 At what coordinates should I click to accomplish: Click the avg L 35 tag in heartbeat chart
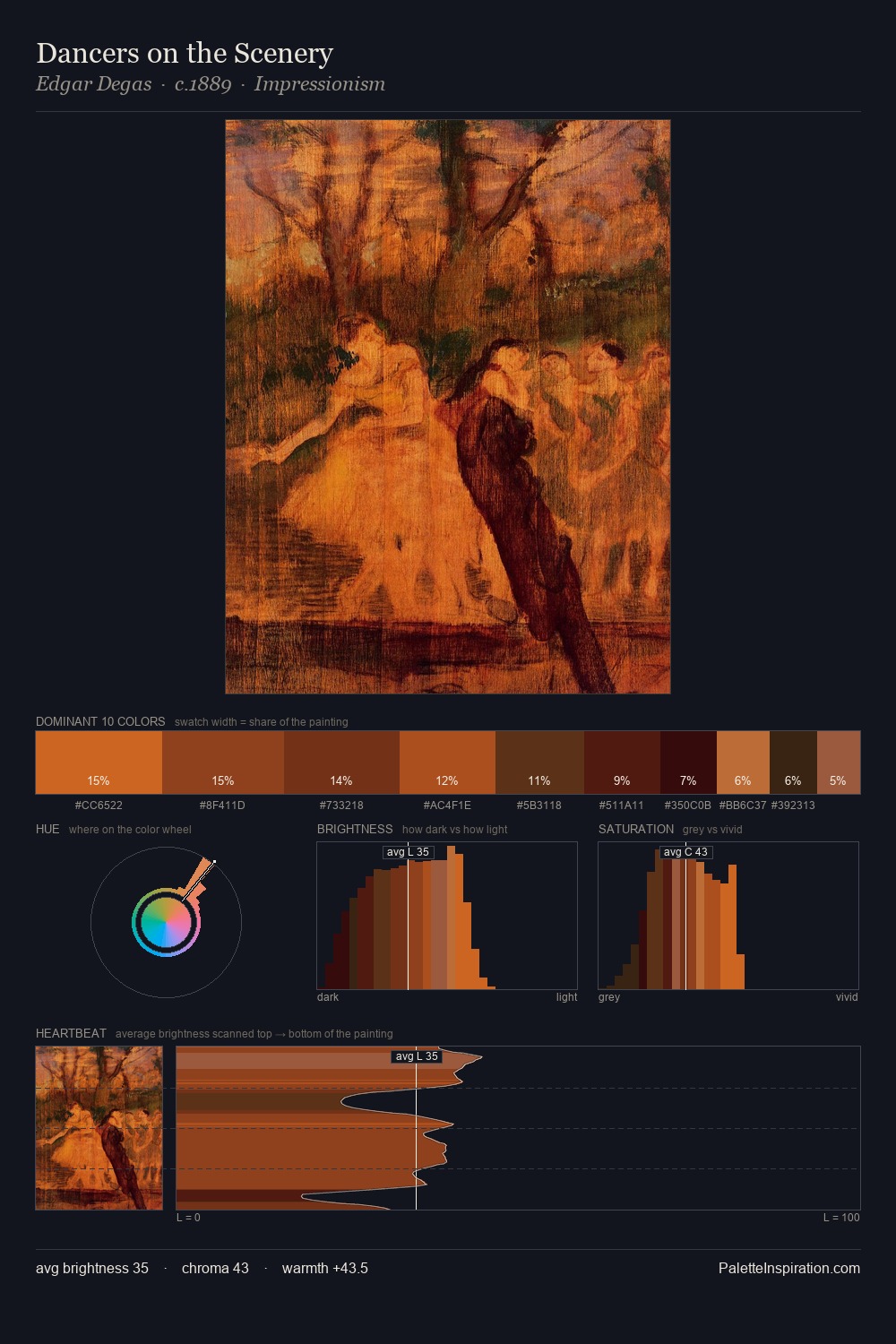tap(417, 1056)
